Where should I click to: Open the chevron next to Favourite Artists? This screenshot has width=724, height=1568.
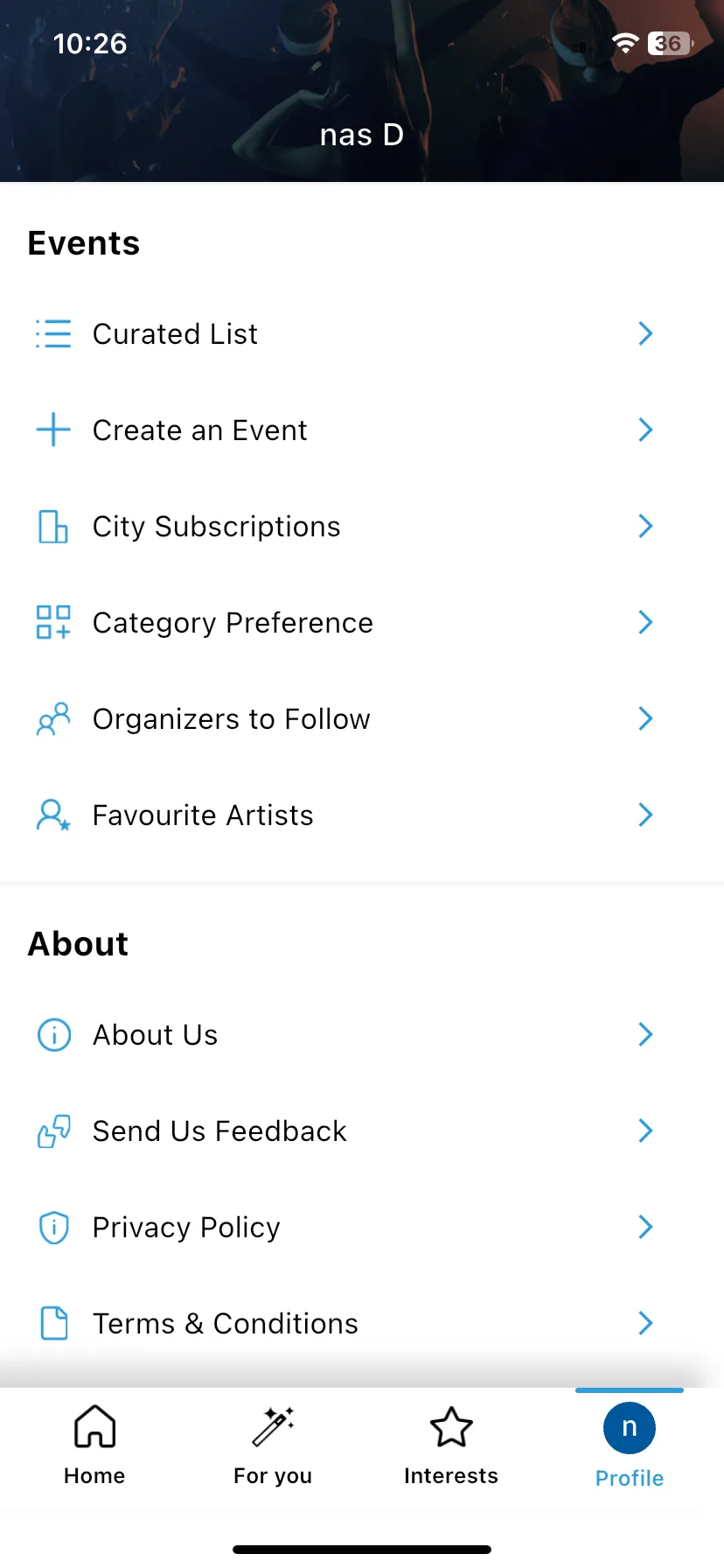(x=645, y=815)
